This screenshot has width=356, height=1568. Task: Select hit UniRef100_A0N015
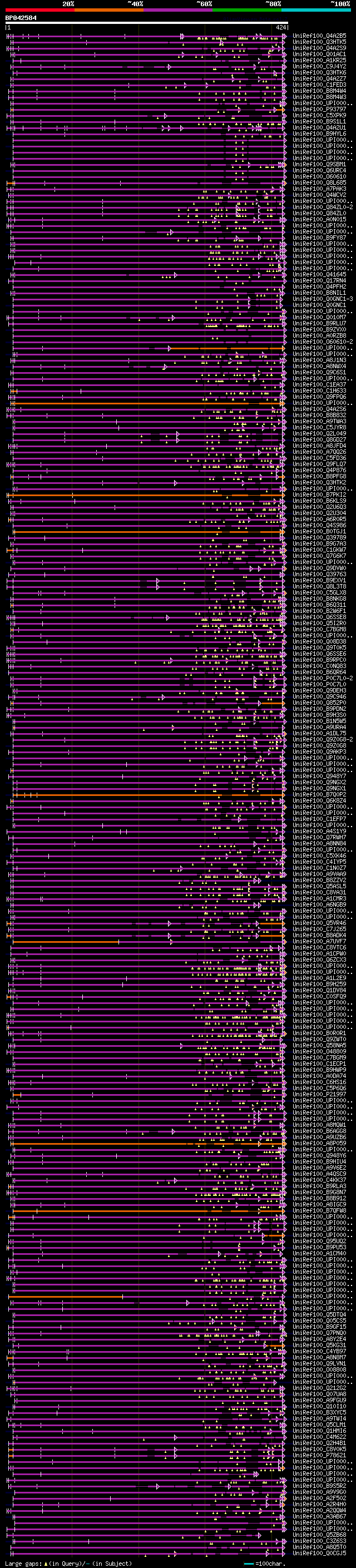pyautogui.click(x=319, y=219)
